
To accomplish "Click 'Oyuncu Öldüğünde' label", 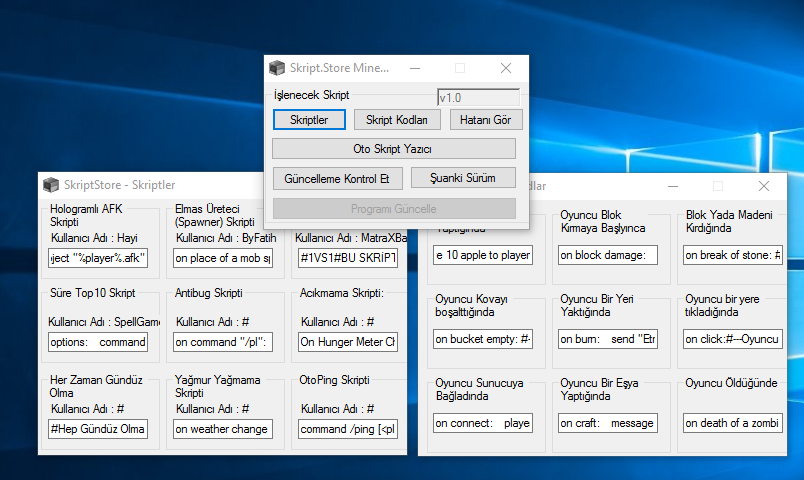I will pos(731,383).
